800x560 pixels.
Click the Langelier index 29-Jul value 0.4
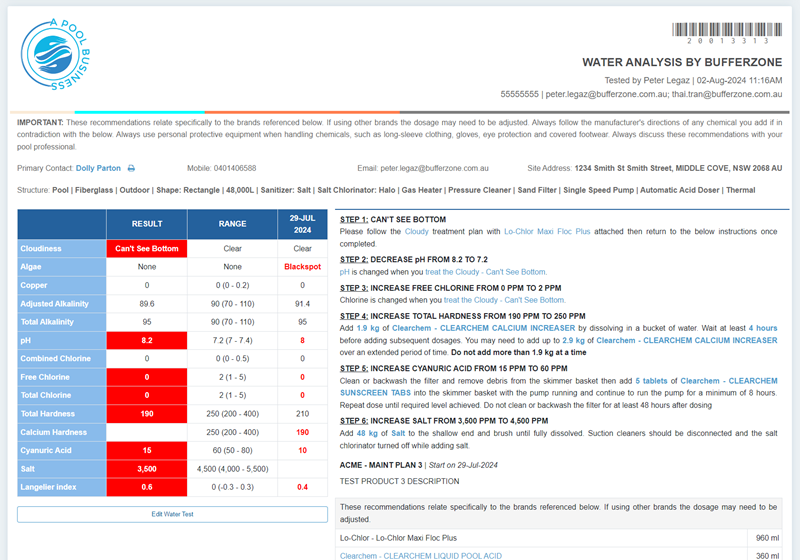tap(303, 488)
